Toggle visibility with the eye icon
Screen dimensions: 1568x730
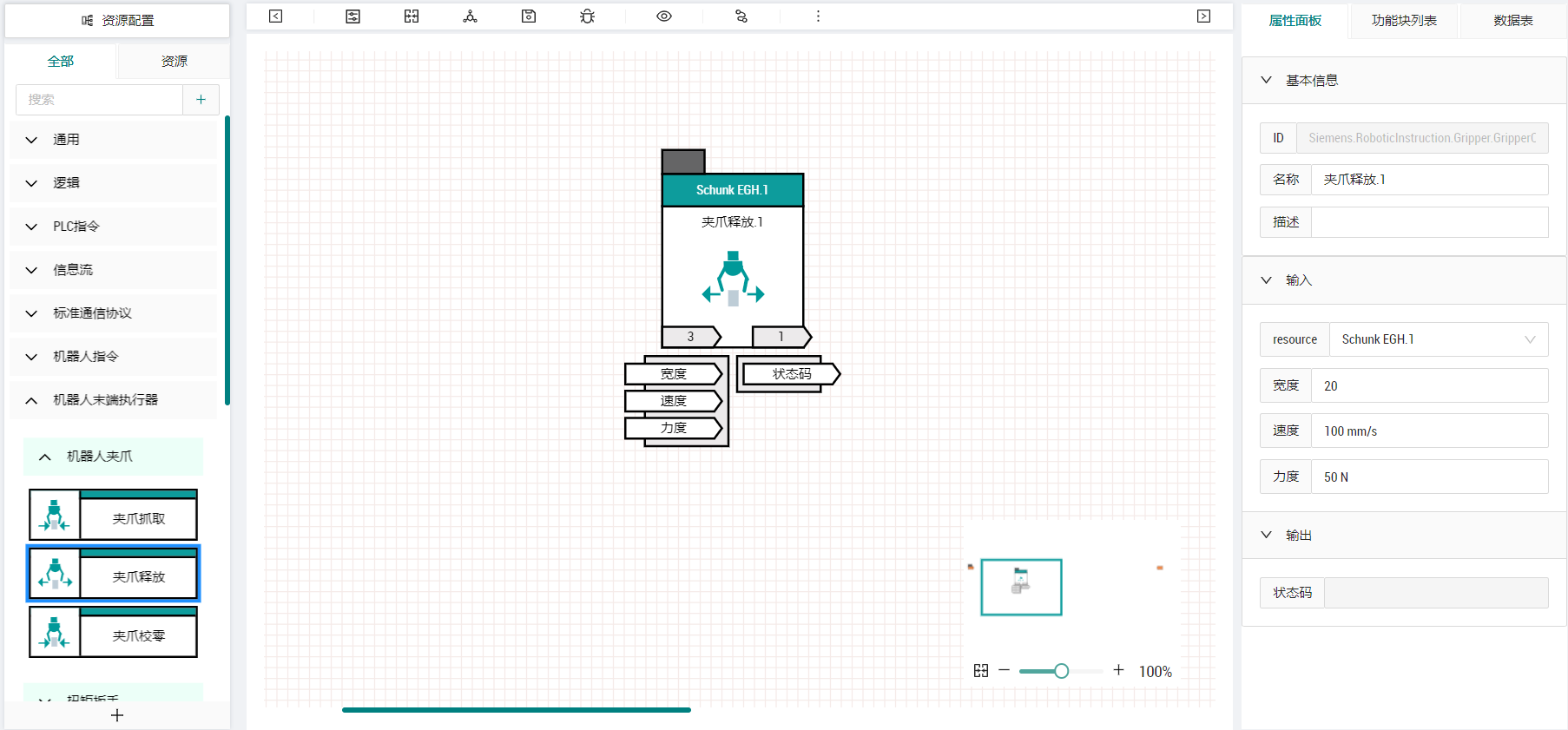click(x=664, y=16)
